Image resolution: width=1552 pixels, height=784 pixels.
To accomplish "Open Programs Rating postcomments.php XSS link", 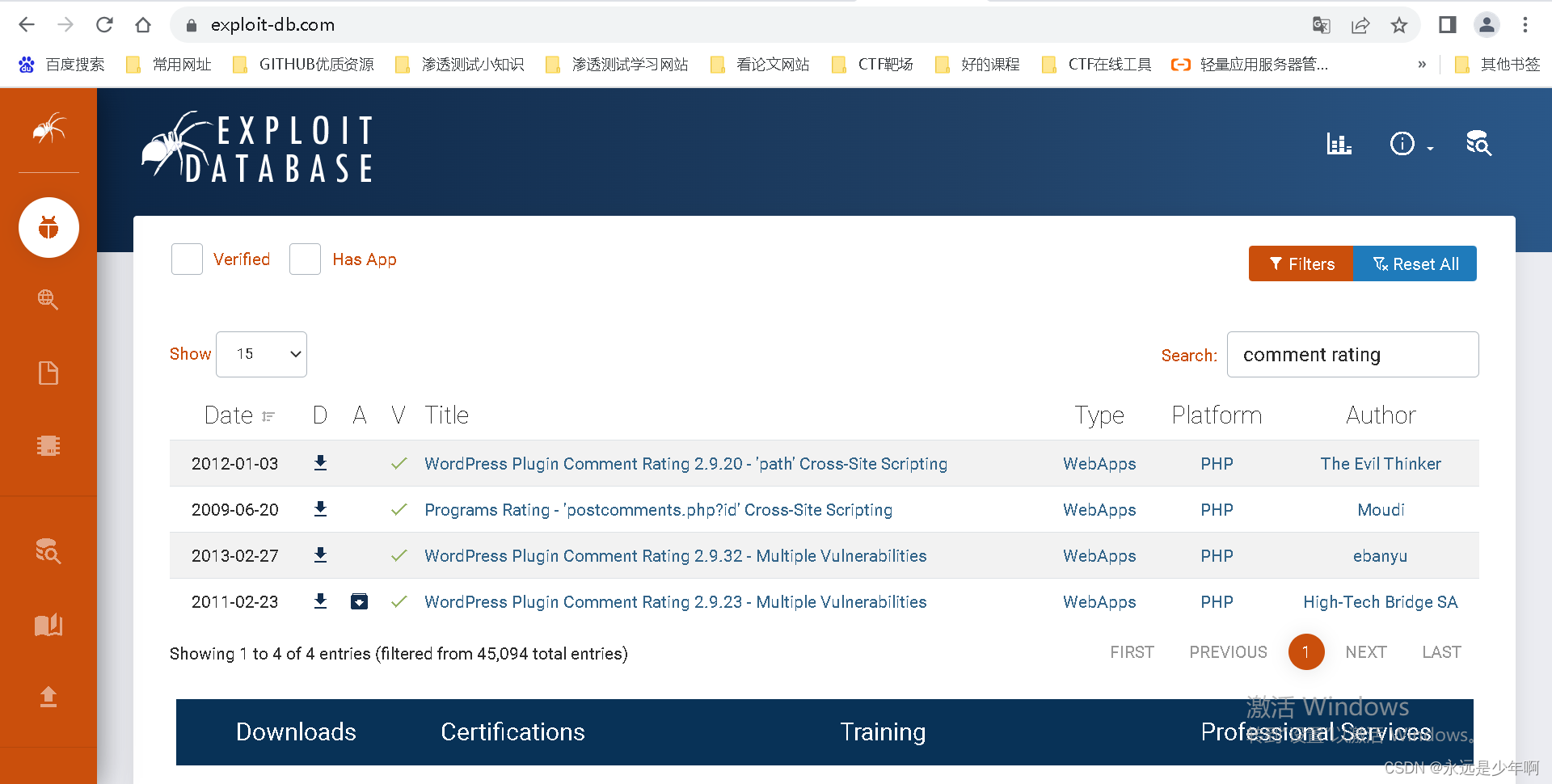I will pyautogui.click(x=658, y=510).
